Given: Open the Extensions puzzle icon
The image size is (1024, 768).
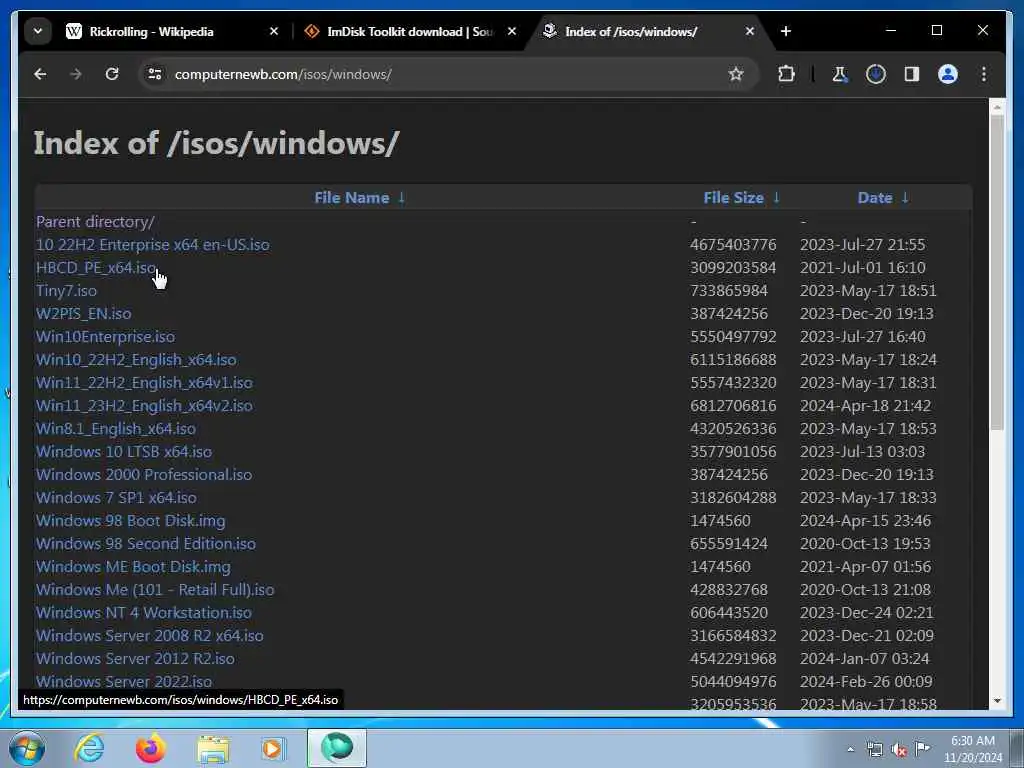Looking at the screenshot, I should [x=786, y=74].
